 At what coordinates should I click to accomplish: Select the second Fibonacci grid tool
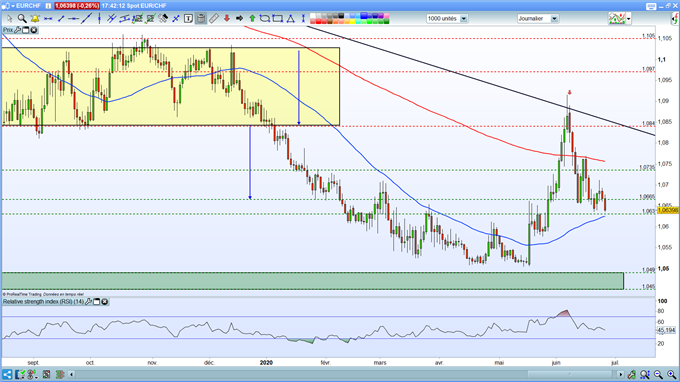(x=150, y=19)
